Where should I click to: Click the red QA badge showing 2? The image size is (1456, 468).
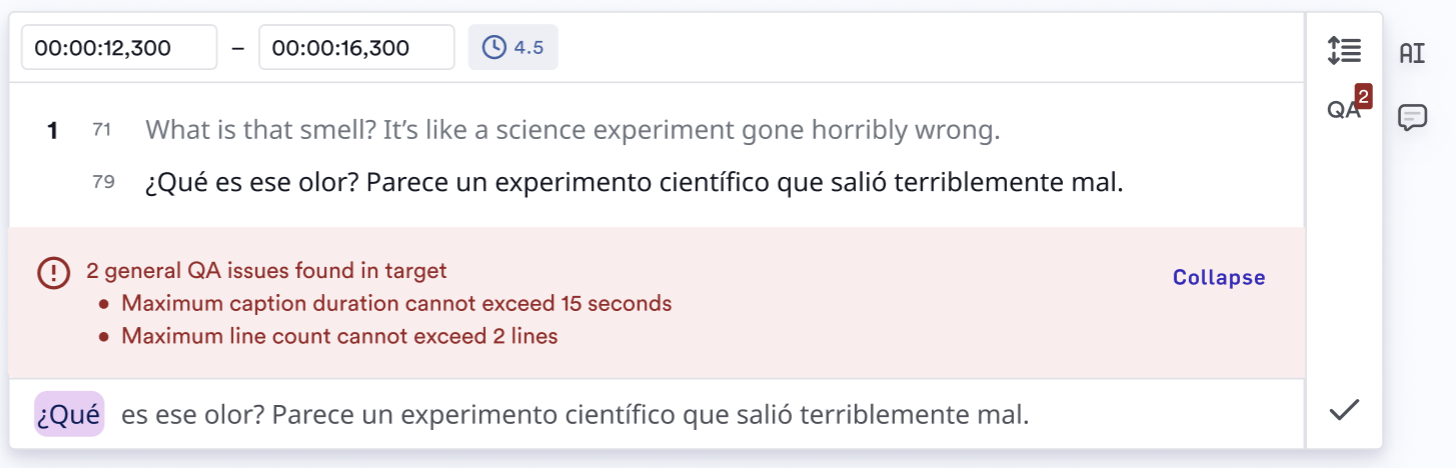(1363, 96)
